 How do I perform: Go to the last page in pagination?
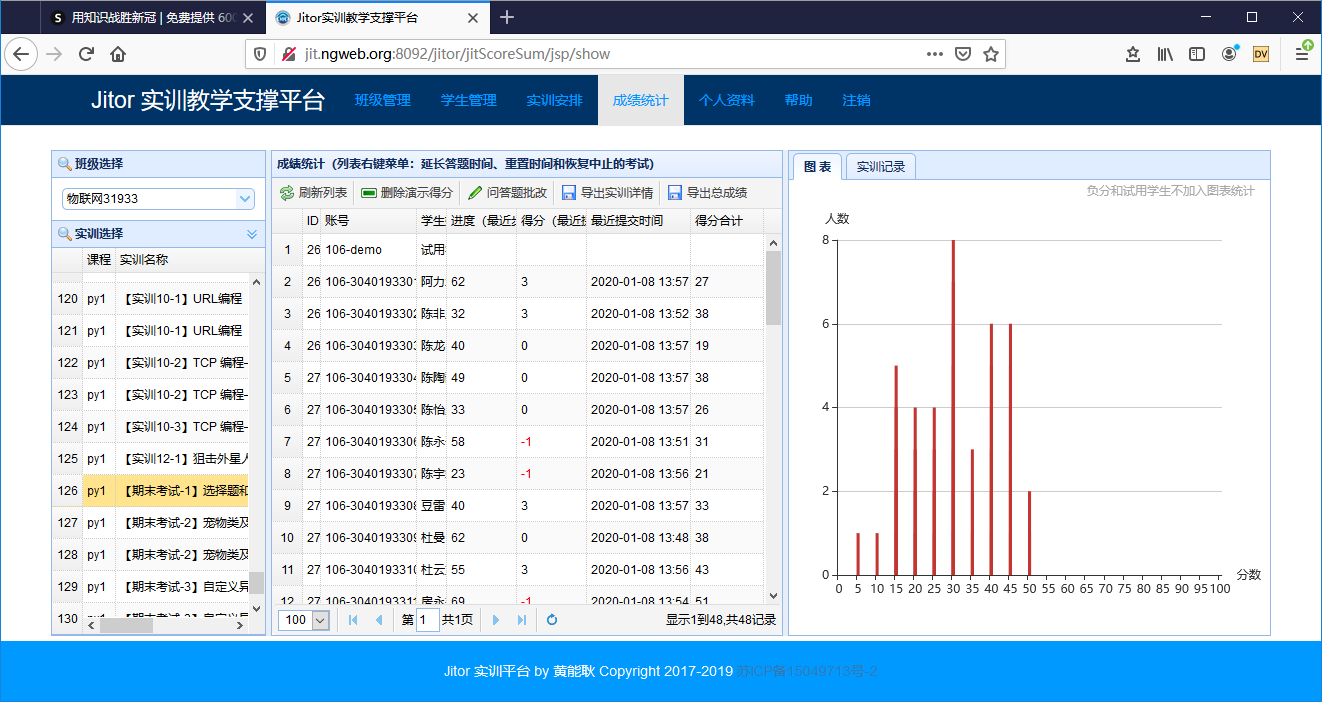522,620
